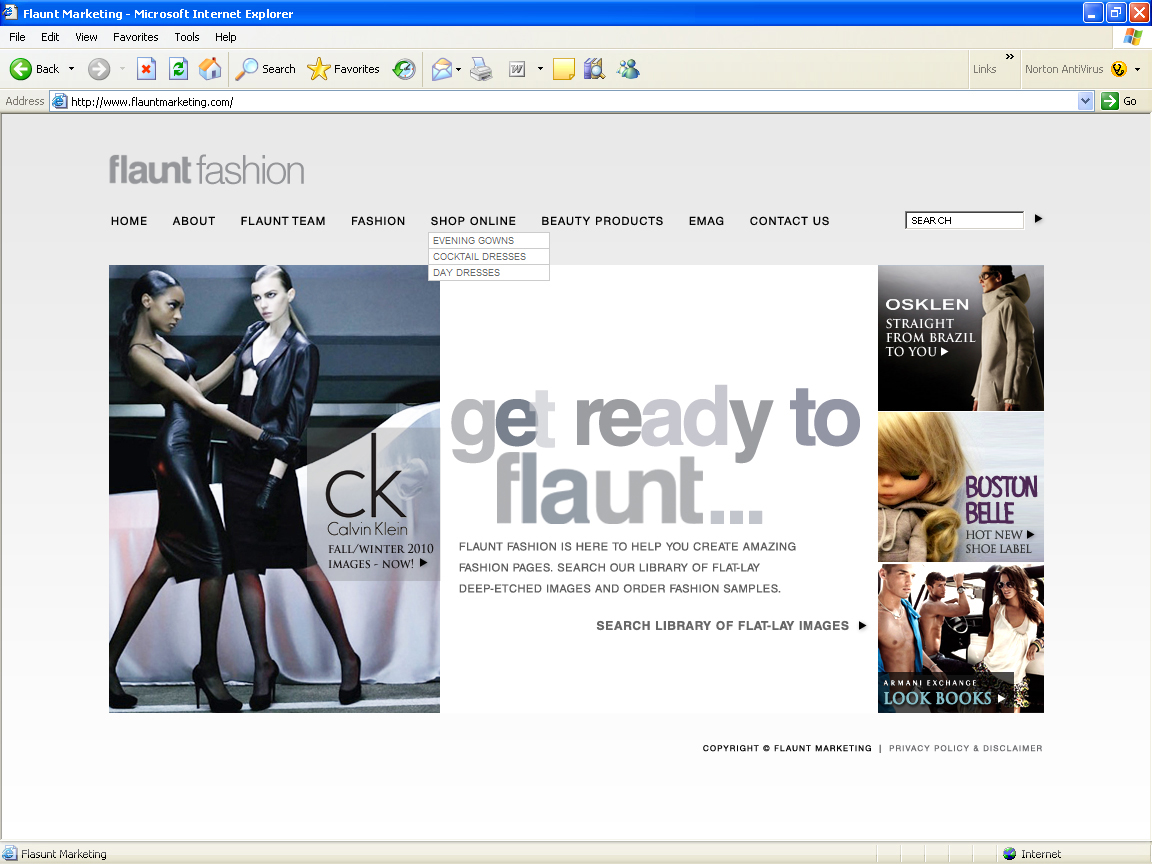Screen dimensions: 1152x864
Task: Open the Favorites menu
Action: pyautogui.click(x=135, y=37)
